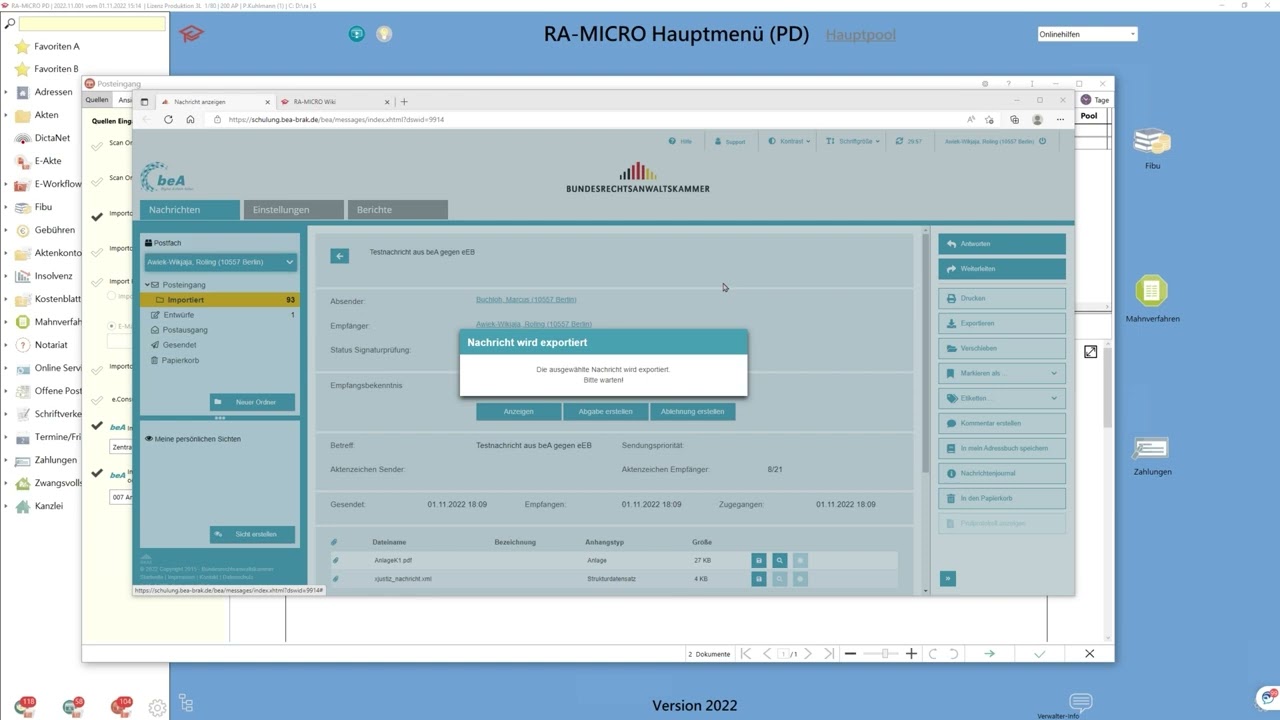
Task: Open the Postfach selection dropdown
Action: [x=221, y=262]
